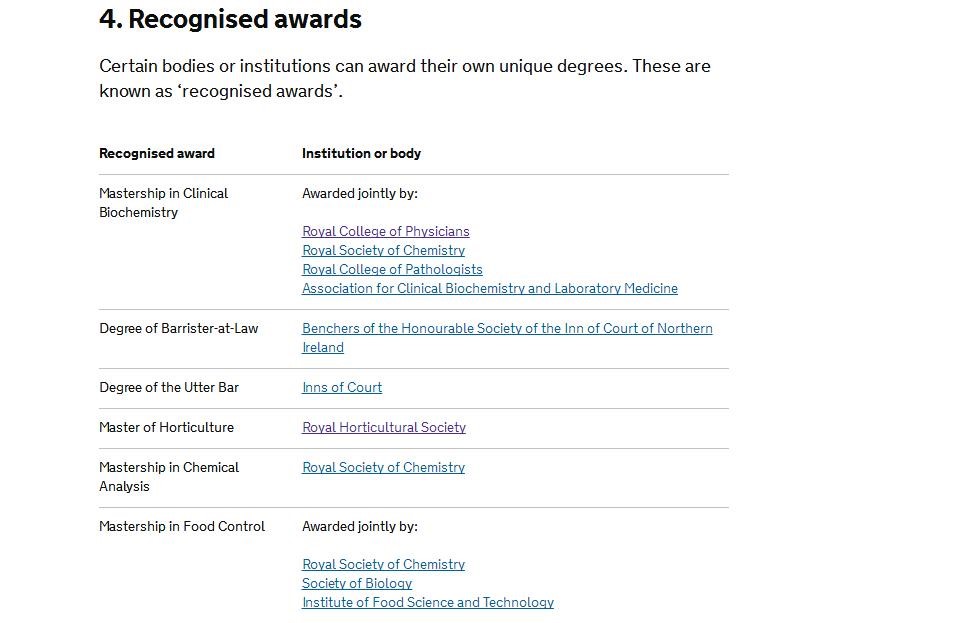This screenshot has height=623, width=963.
Task: Click the Mastership in Chemical Analysis label
Action: tap(168, 476)
